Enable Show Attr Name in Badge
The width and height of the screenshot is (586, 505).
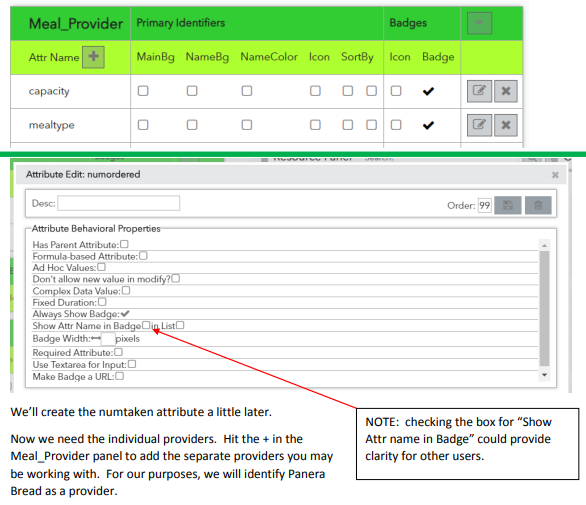pos(146,325)
